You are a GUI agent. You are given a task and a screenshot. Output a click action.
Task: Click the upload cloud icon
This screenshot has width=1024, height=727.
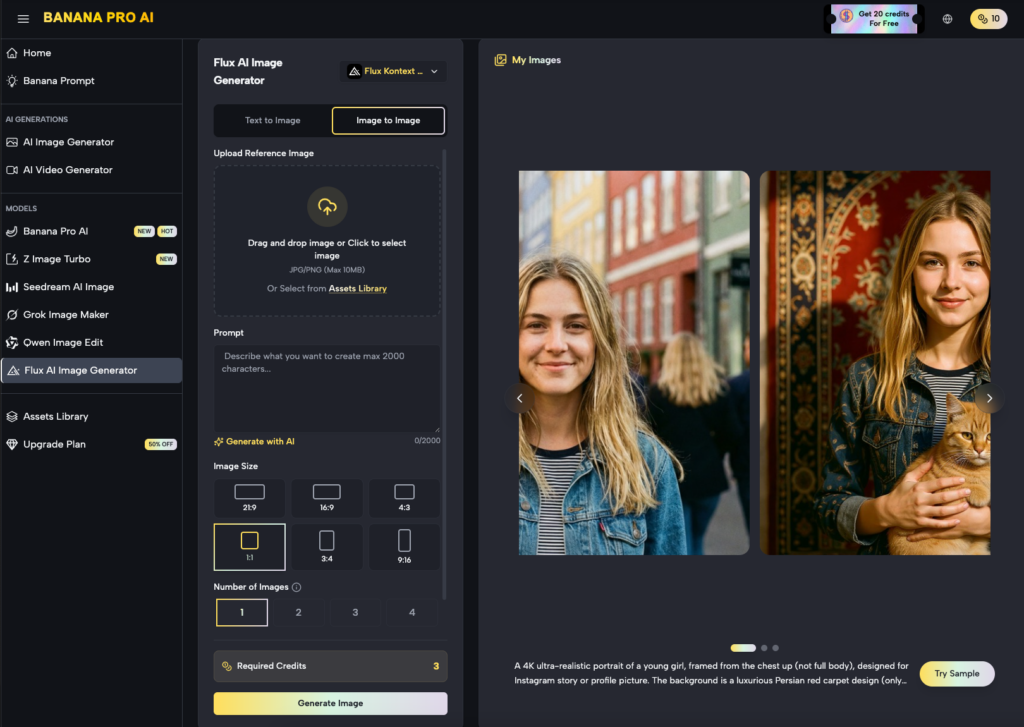[x=327, y=206]
